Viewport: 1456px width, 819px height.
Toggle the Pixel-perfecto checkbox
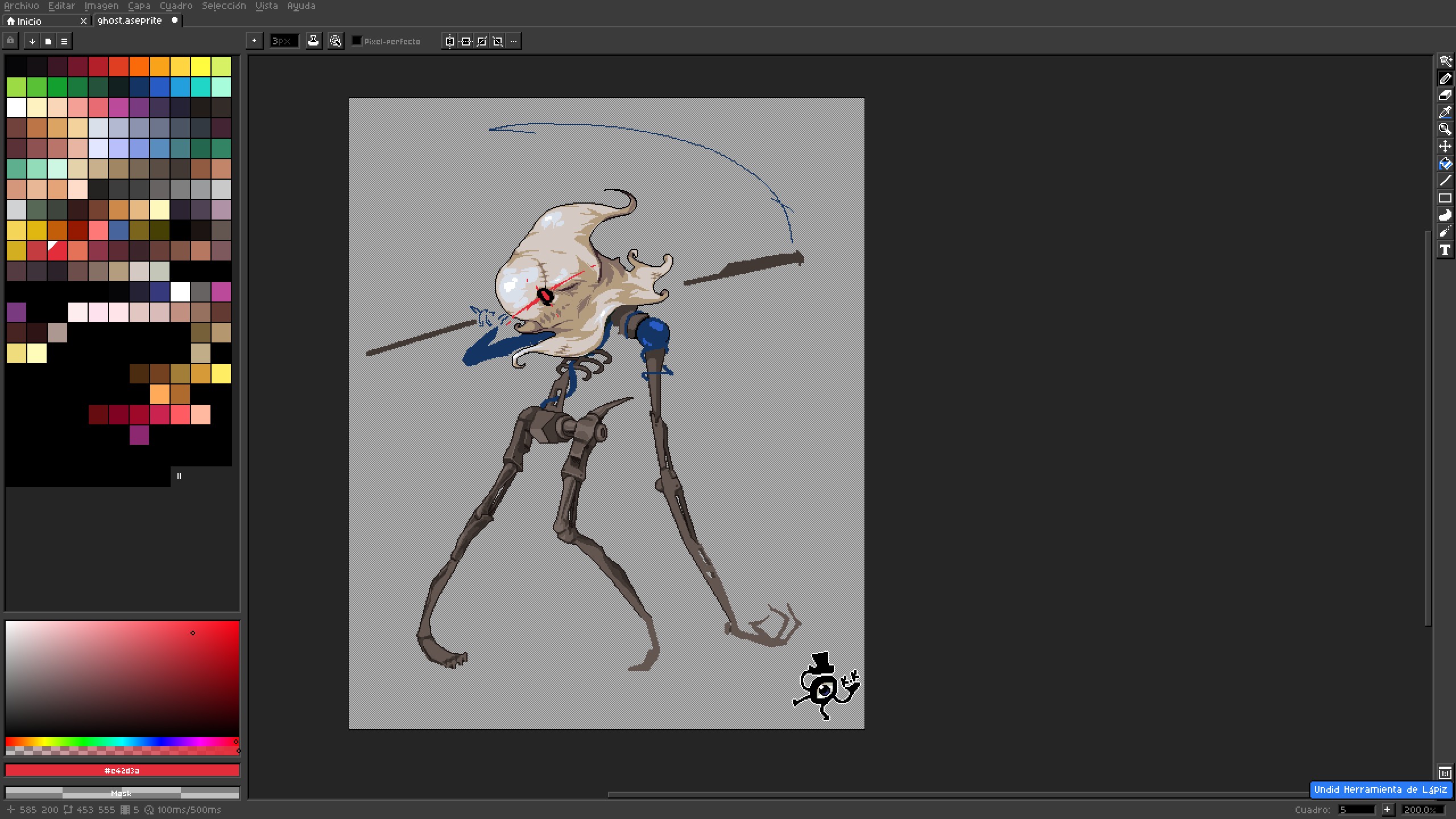(357, 41)
